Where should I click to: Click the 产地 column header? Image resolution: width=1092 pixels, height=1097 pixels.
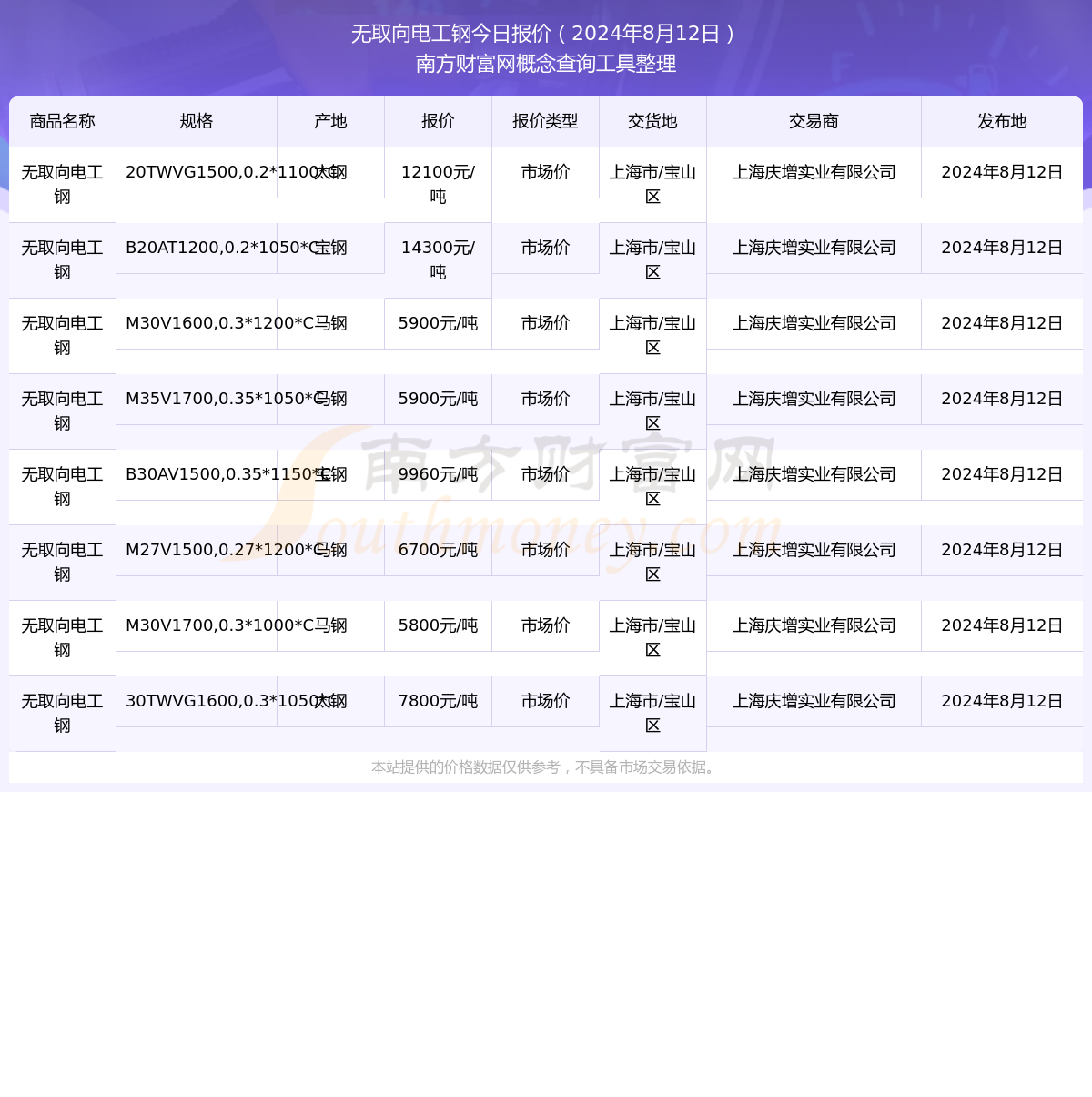(x=330, y=121)
